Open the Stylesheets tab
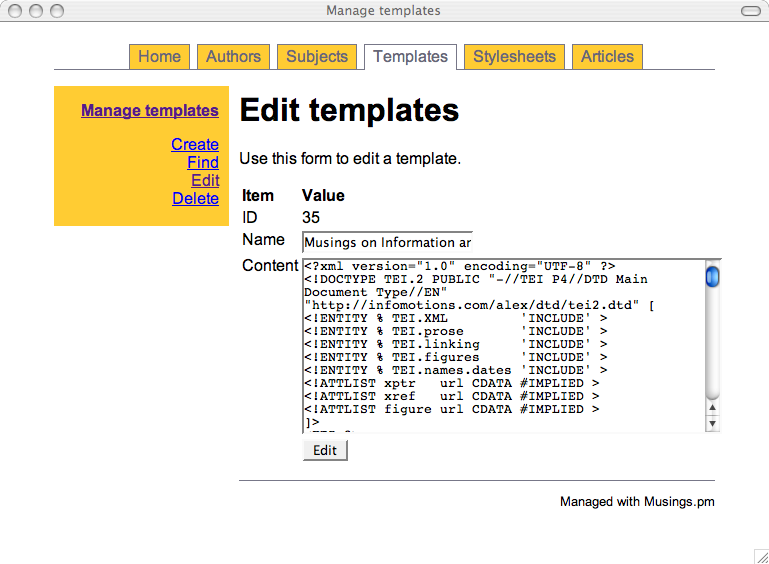 coord(514,57)
